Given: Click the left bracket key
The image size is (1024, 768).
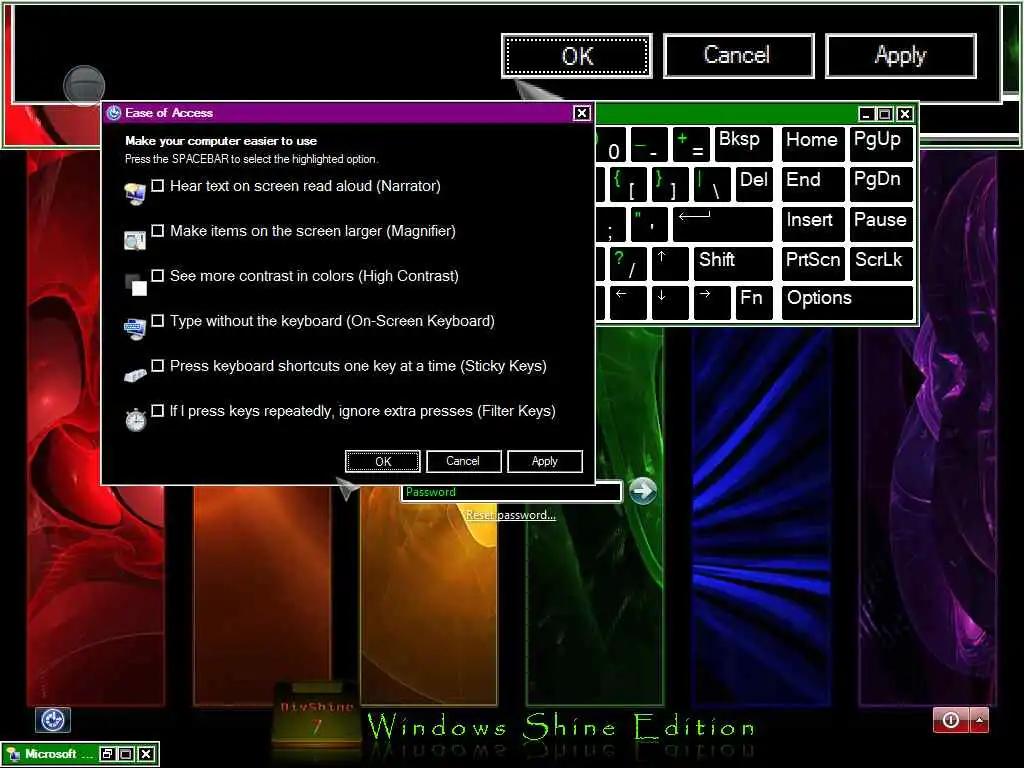Looking at the screenshot, I should 628,184.
